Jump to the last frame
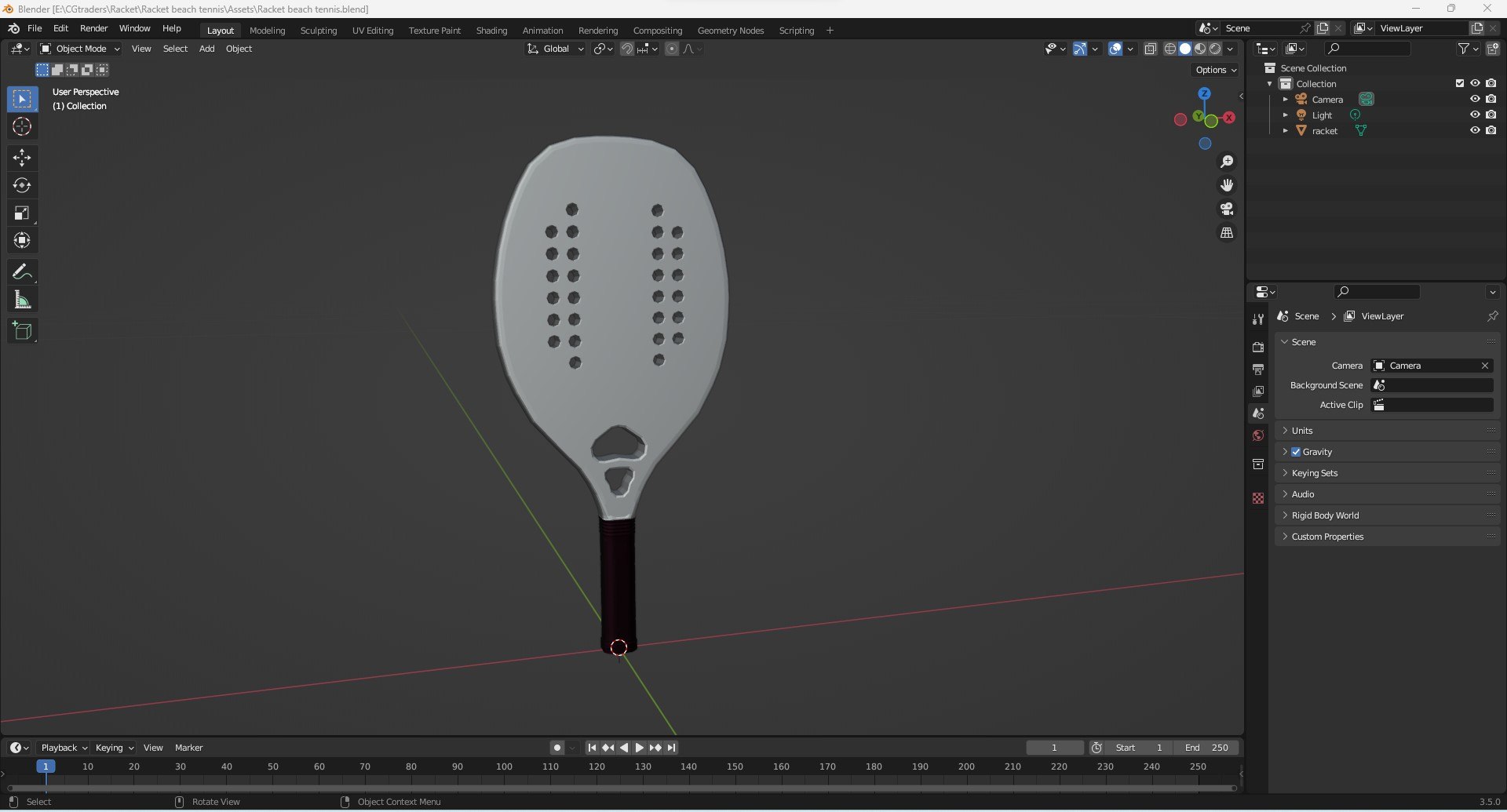 (x=671, y=748)
